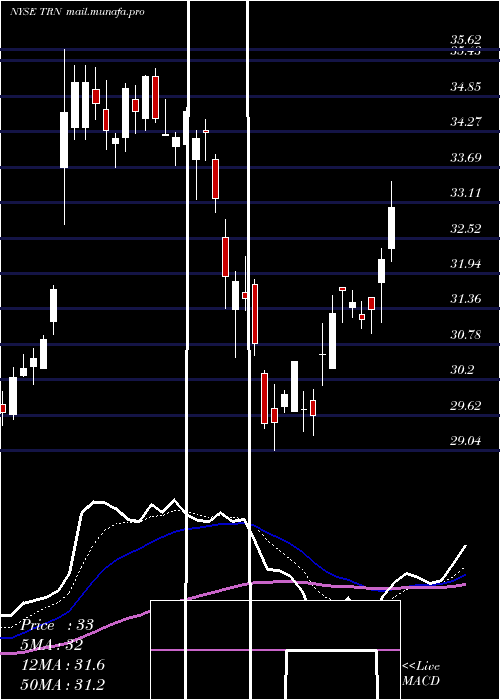Click the '12MA : 31.6' legend entry
500x700 pixels.
pyautogui.click(x=63, y=665)
